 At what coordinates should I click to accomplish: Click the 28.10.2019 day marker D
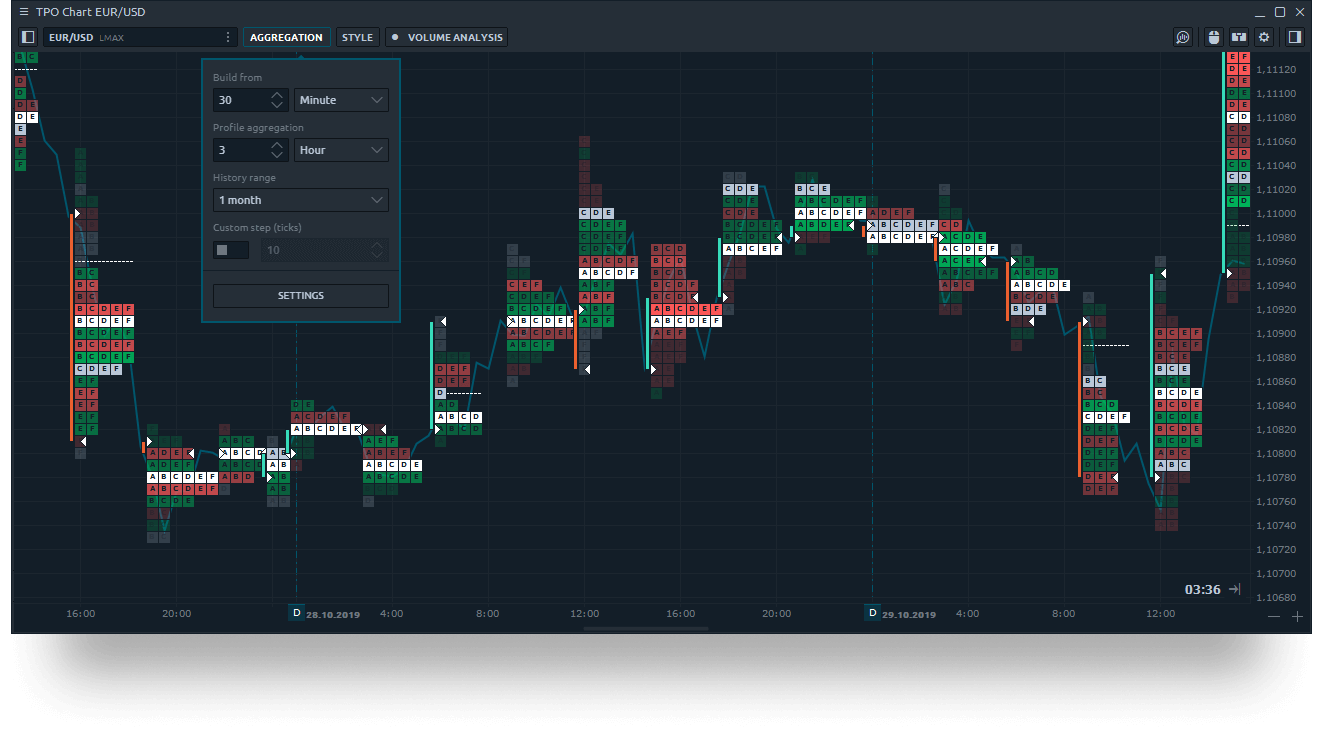tap(296, 612)
